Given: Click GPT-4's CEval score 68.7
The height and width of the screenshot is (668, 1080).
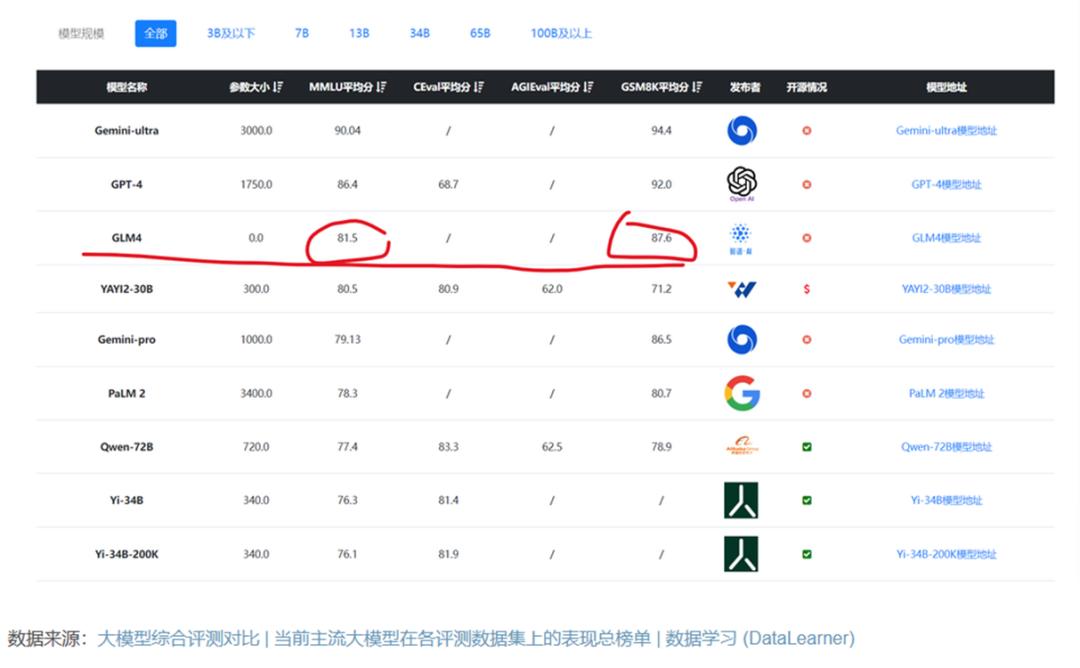Looking at the screenshot, I should click(448, 184).
